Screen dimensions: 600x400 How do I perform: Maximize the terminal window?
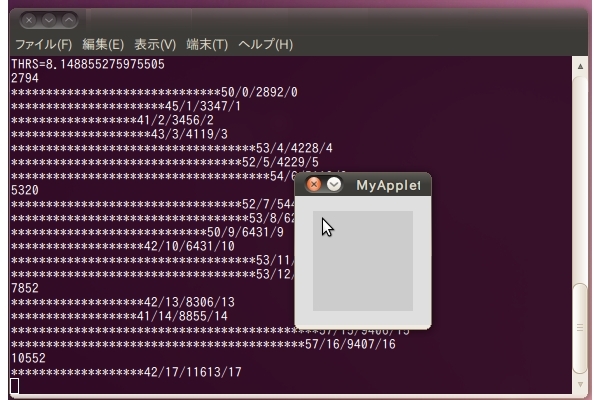click(x=68, y=19)
